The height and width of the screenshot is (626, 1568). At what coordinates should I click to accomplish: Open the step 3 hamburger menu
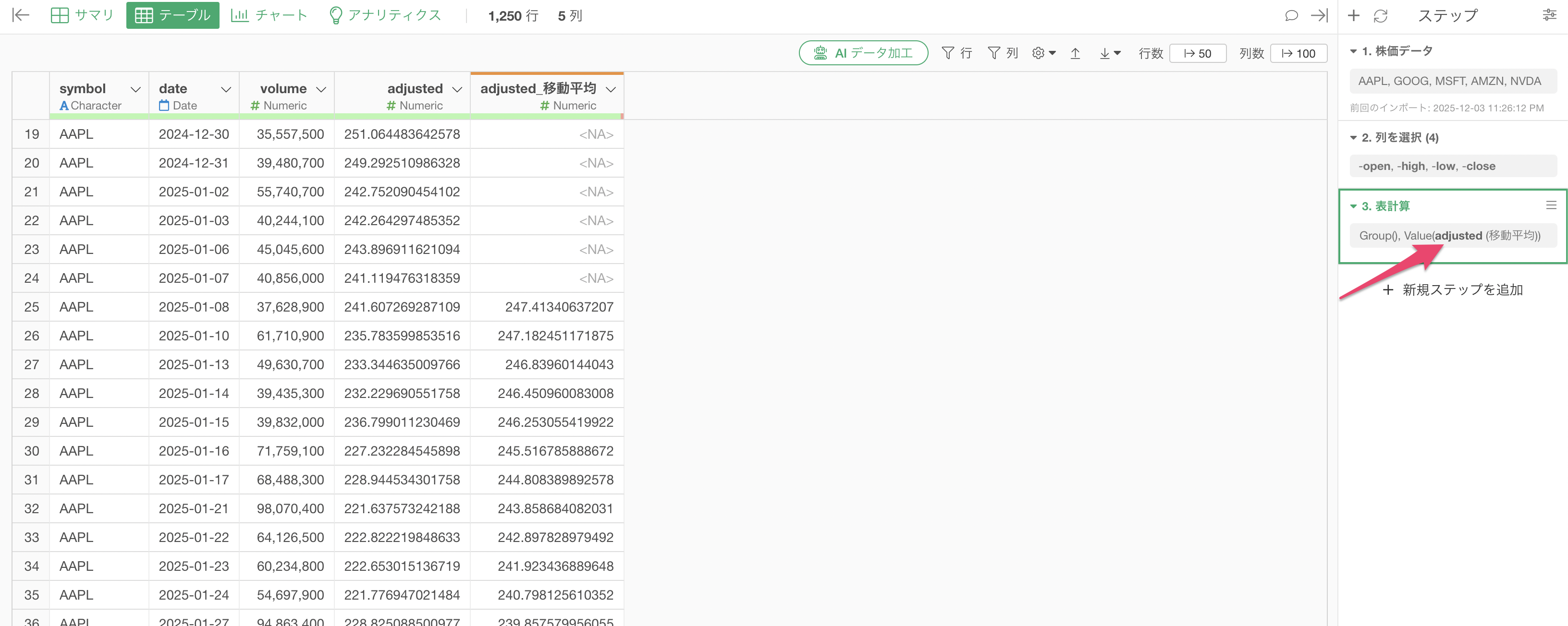(1551, 205)
